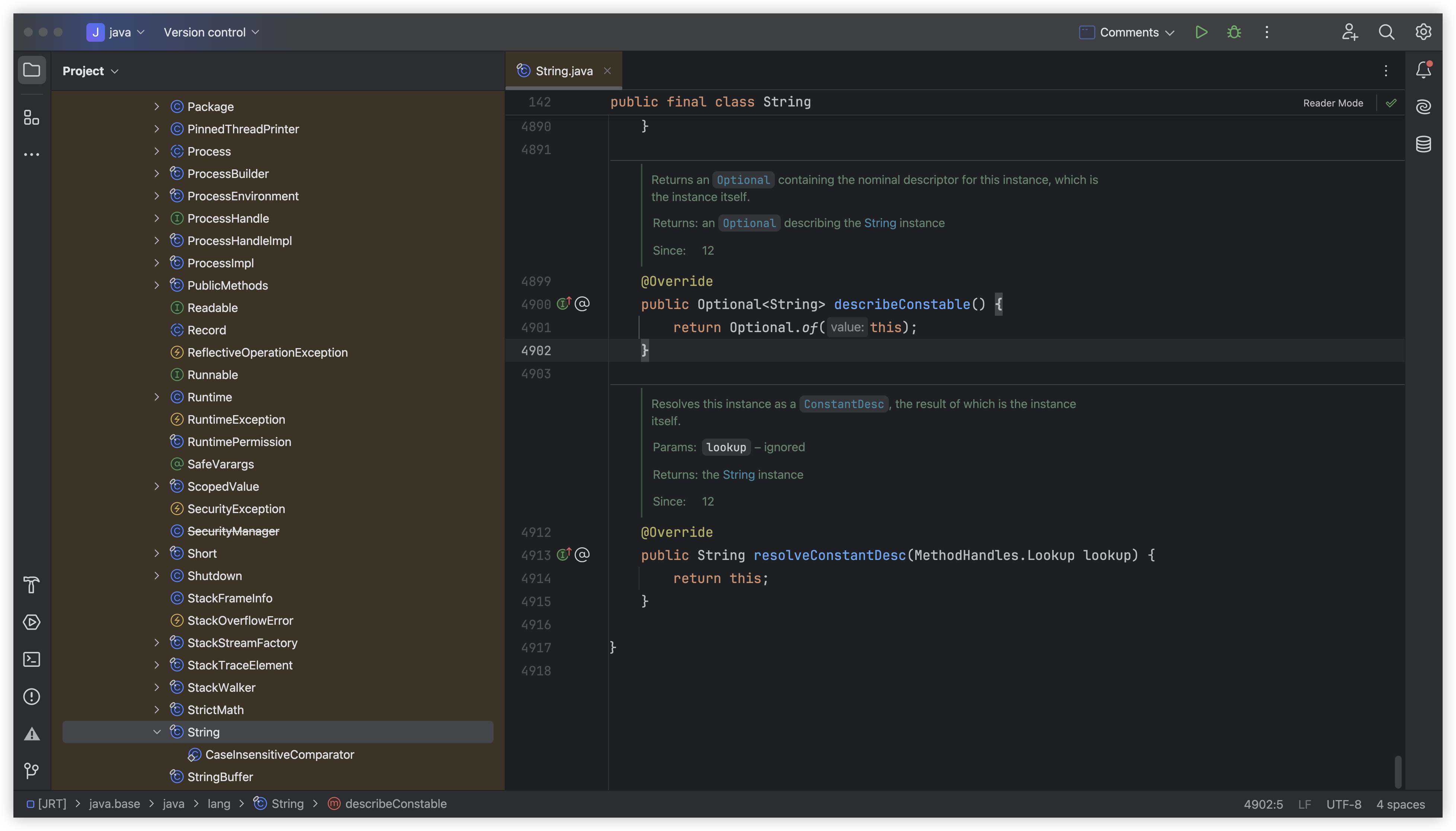Open the Build hammer tool window
Image resolution: width=1456 pixels, height=831 pixels.
point(31,585)
